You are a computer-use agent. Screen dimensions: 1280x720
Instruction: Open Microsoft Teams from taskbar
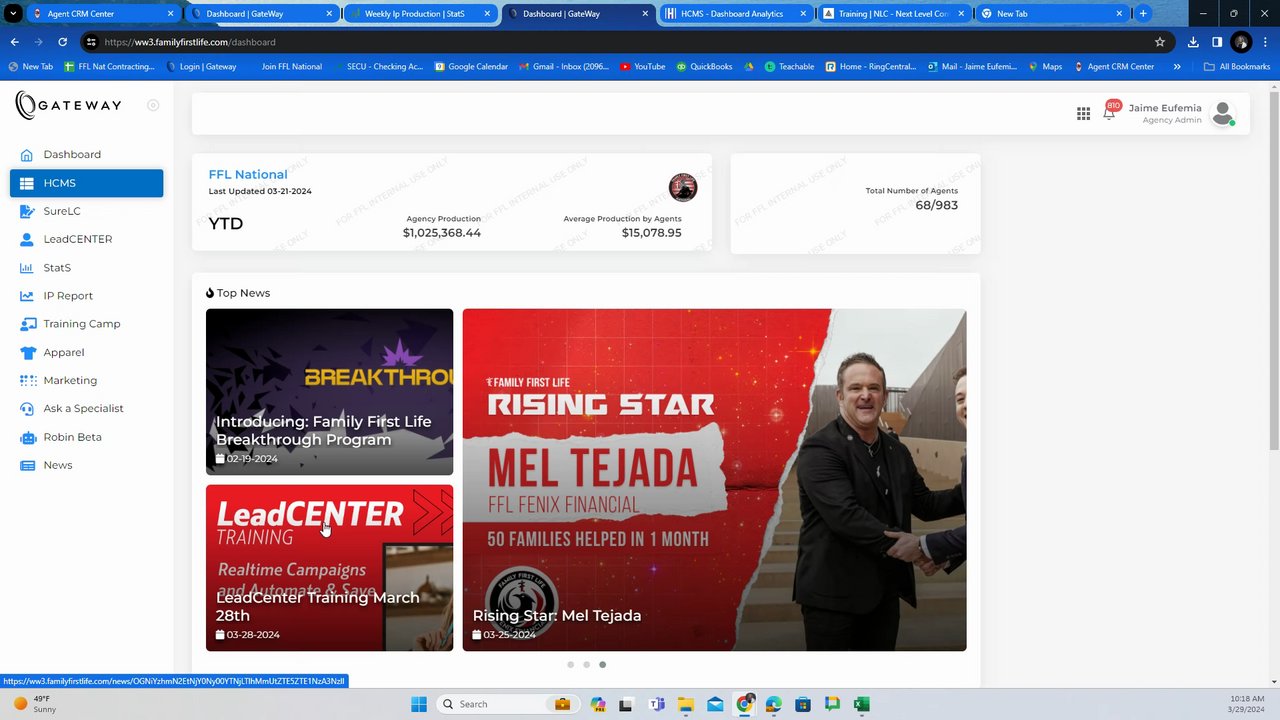click(657, 704)
